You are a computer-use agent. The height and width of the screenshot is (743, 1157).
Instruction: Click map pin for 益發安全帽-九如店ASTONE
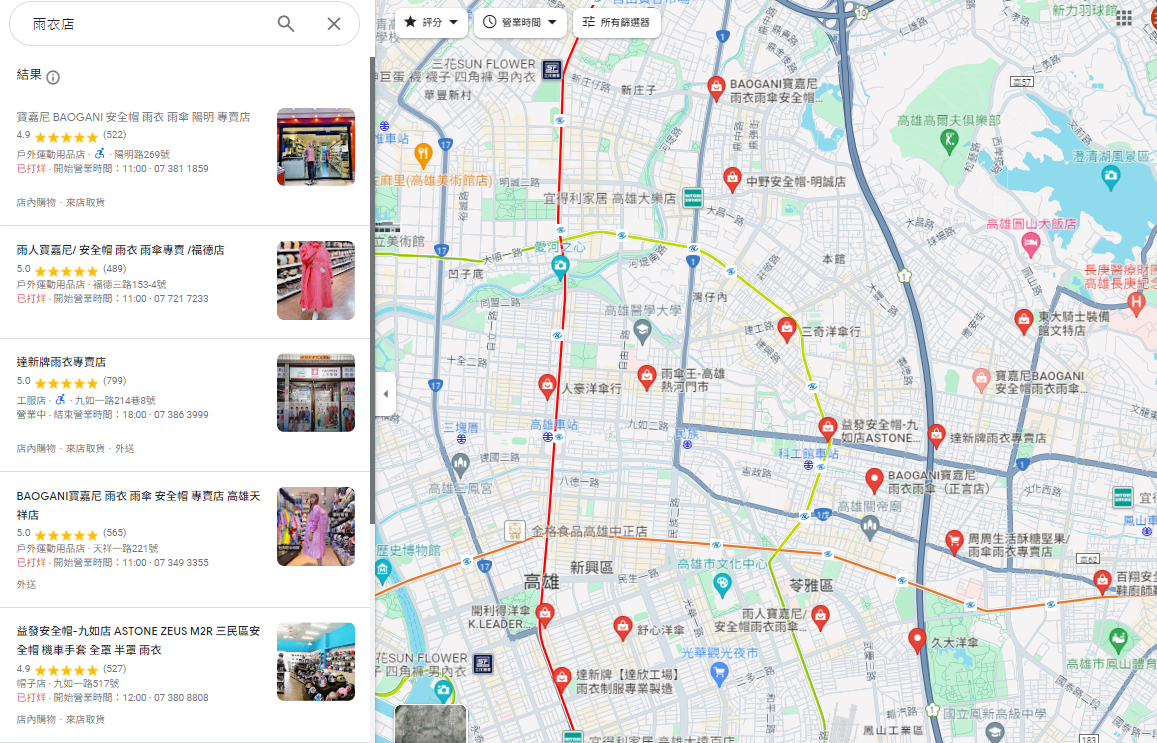point(828,429)
